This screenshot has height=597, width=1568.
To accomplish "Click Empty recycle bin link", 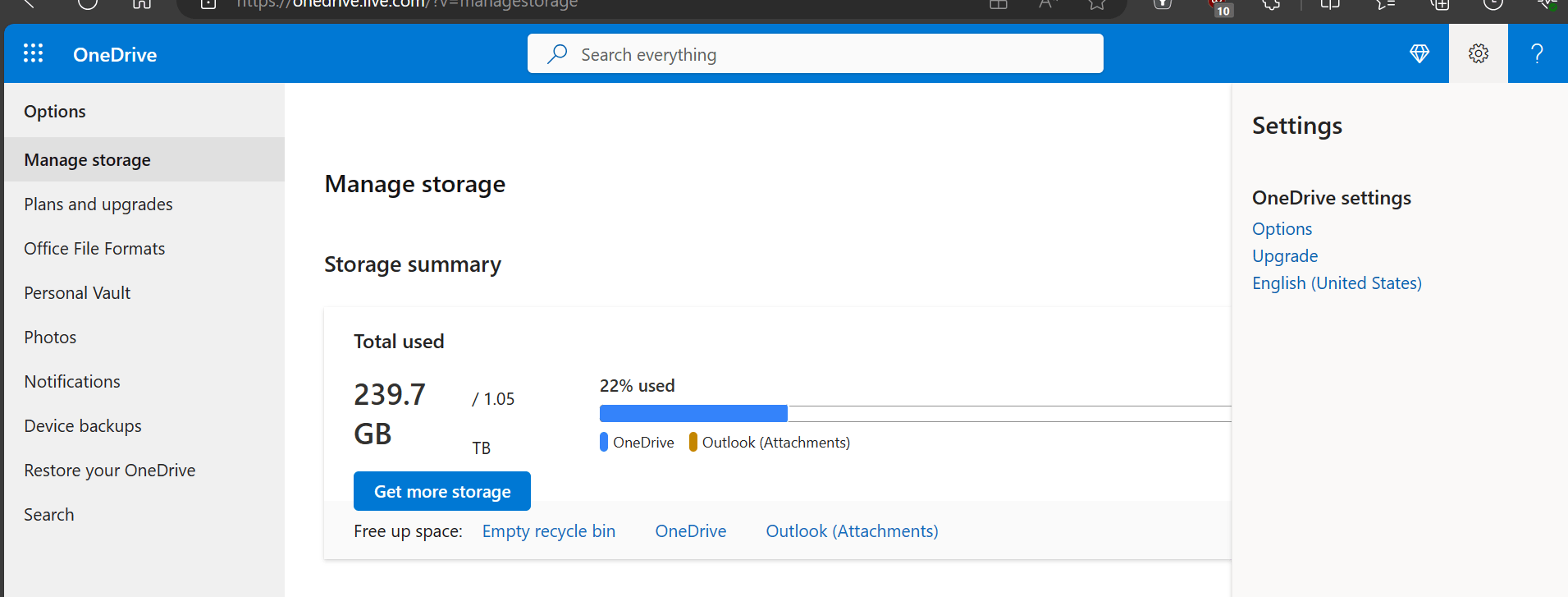I will (x=549, y=531).
